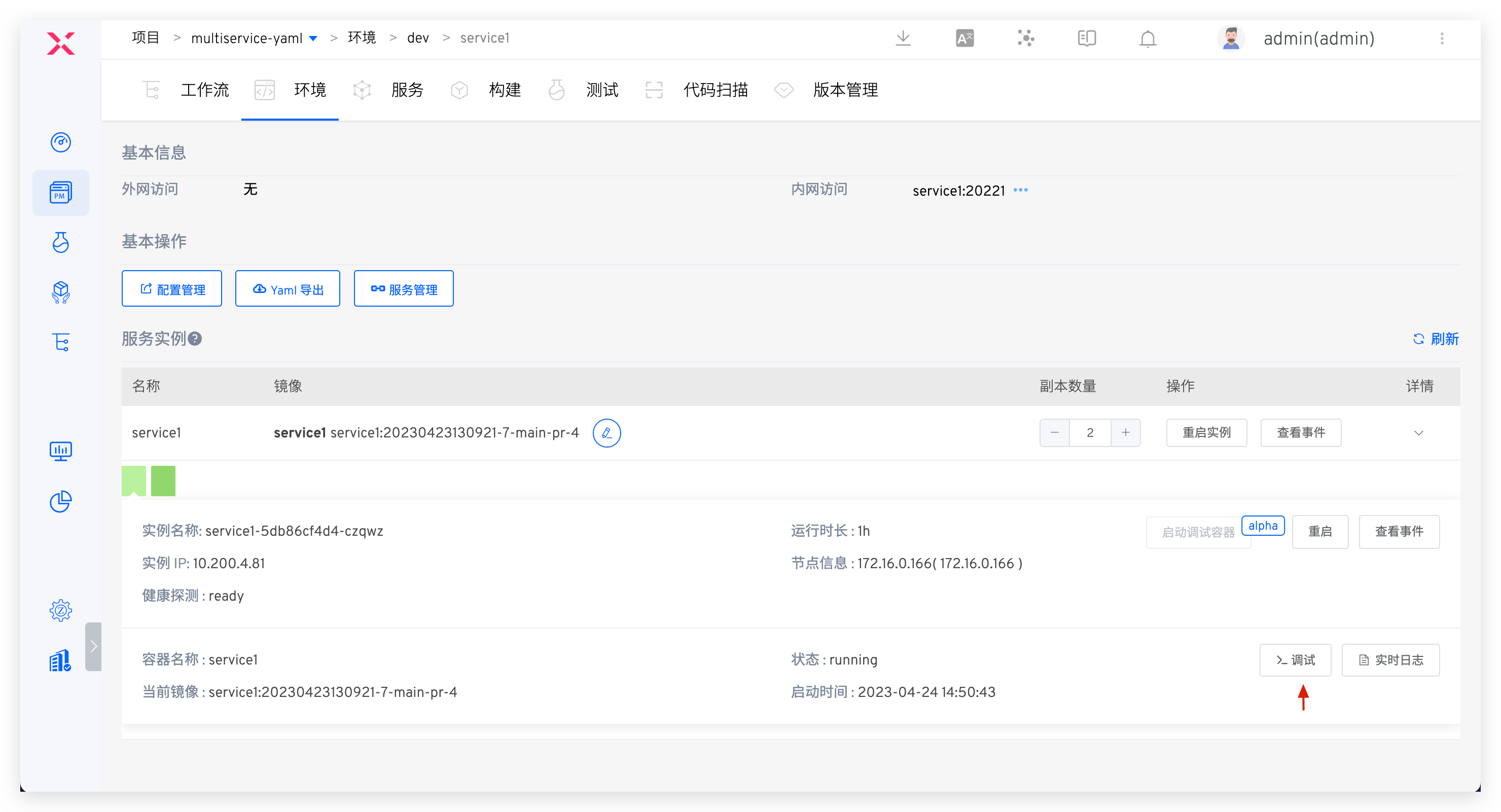Viewport: 1501px width, 812px height.
Task: Open the monitoring screen sidebar icon
Action: tap(61, 451)
